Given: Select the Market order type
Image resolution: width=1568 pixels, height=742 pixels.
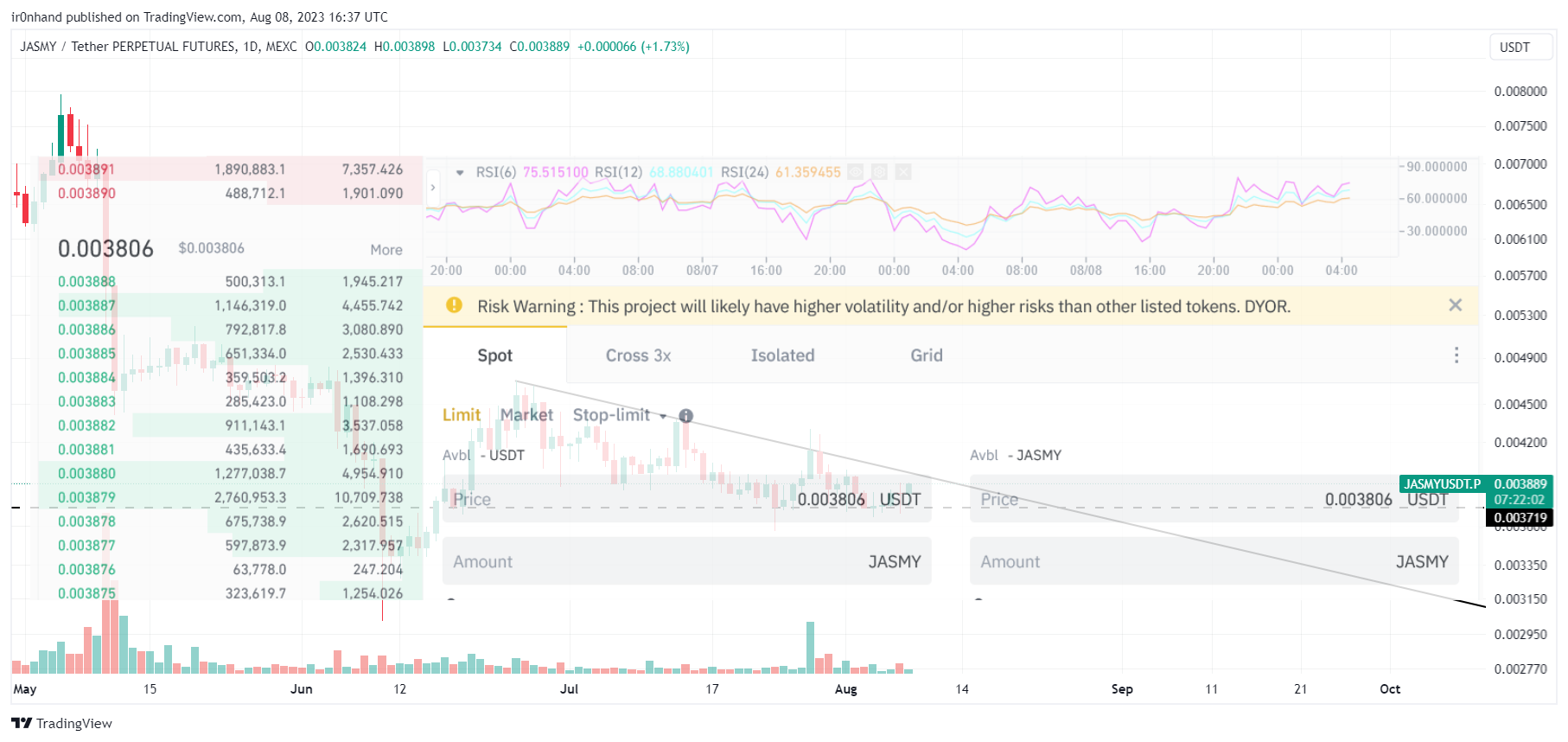Looking at the screenshot, I should coord(526,415).
